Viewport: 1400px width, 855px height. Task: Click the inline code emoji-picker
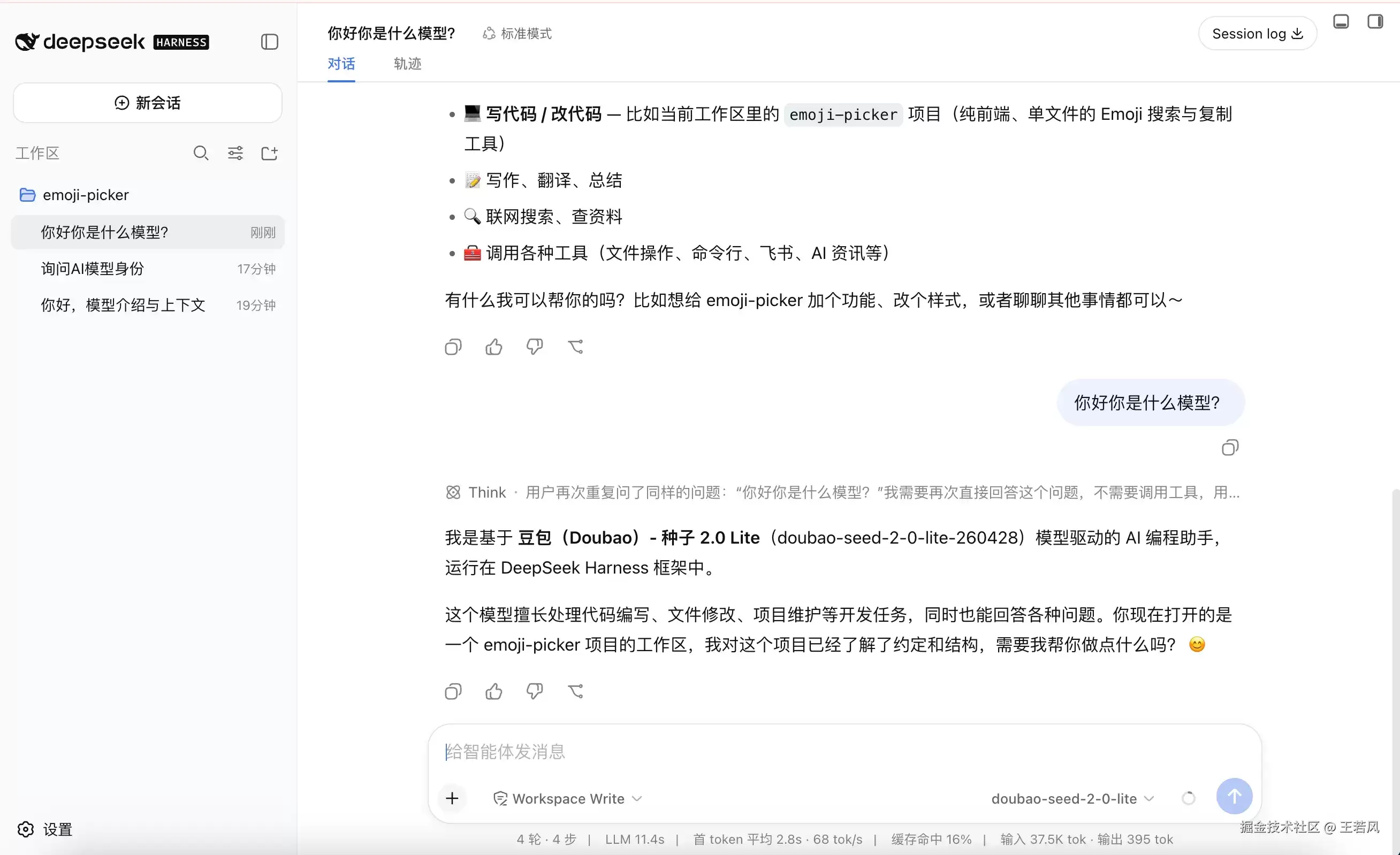click(843, 114)
